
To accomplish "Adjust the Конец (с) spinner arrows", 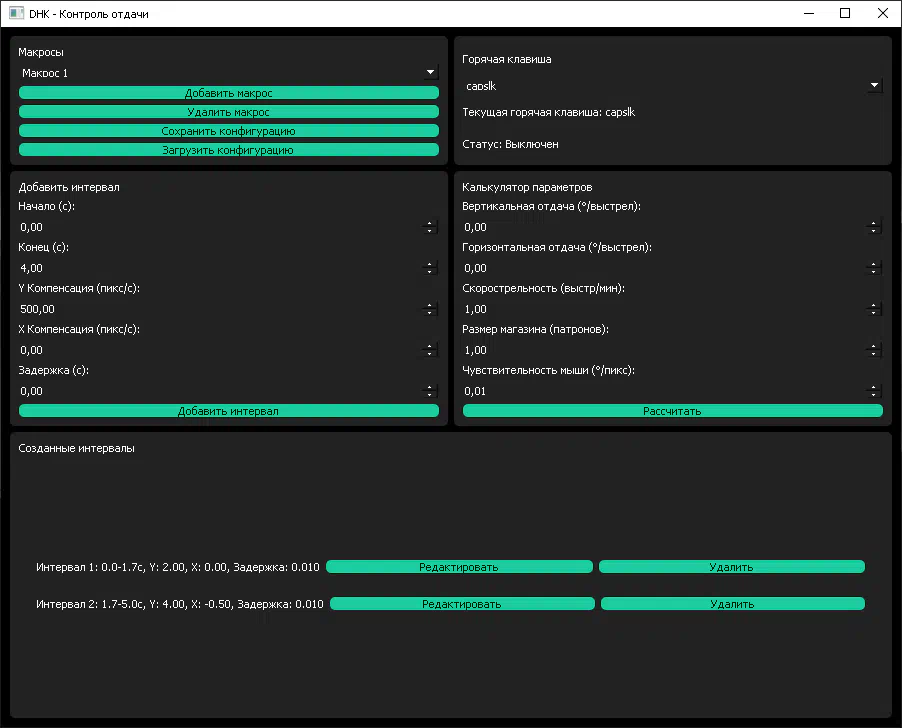I will 430,268.
